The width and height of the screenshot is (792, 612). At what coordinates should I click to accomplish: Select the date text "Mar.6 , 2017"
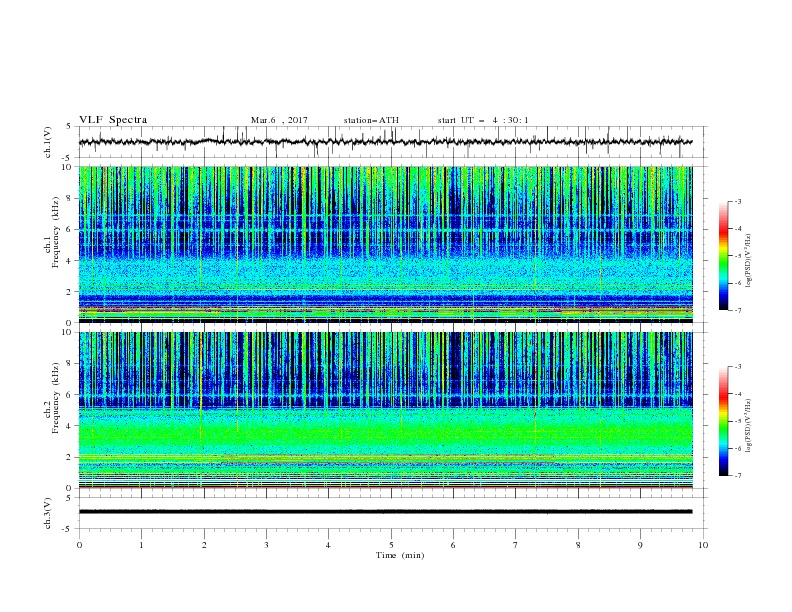[x=279, y=120]
